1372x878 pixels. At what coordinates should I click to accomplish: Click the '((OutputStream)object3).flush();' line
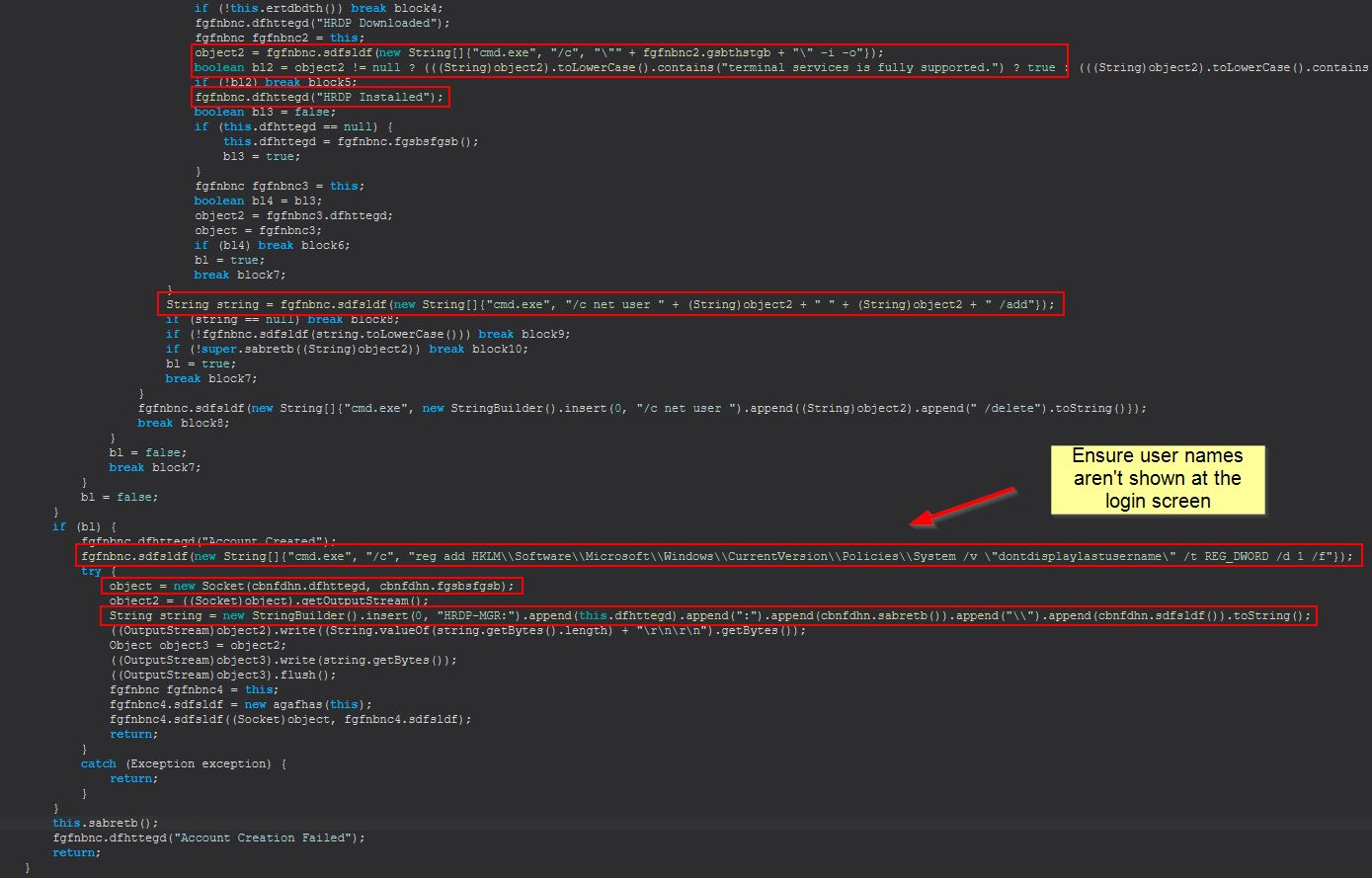pos(222,675)
